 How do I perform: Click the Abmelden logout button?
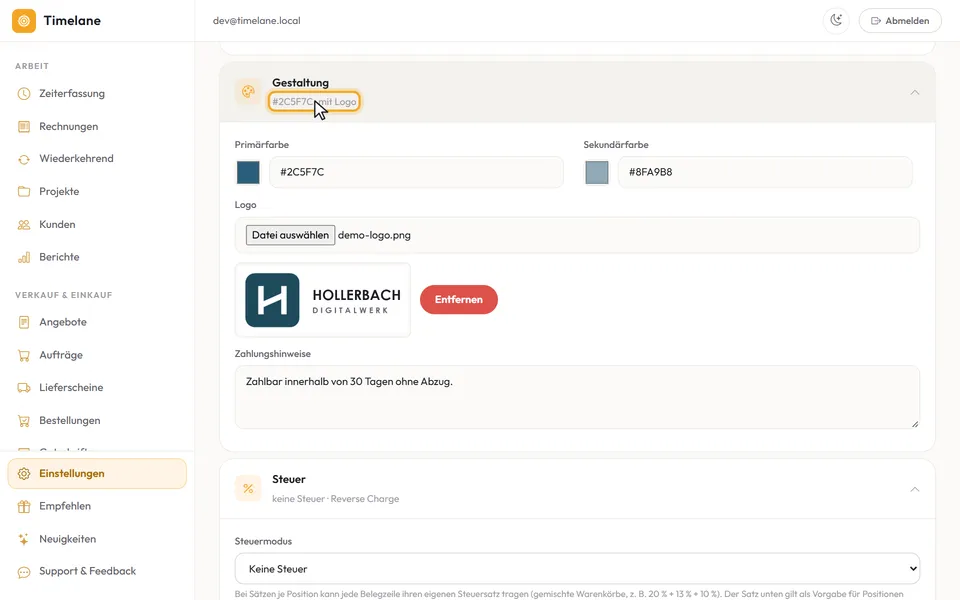tap(900, 21)
